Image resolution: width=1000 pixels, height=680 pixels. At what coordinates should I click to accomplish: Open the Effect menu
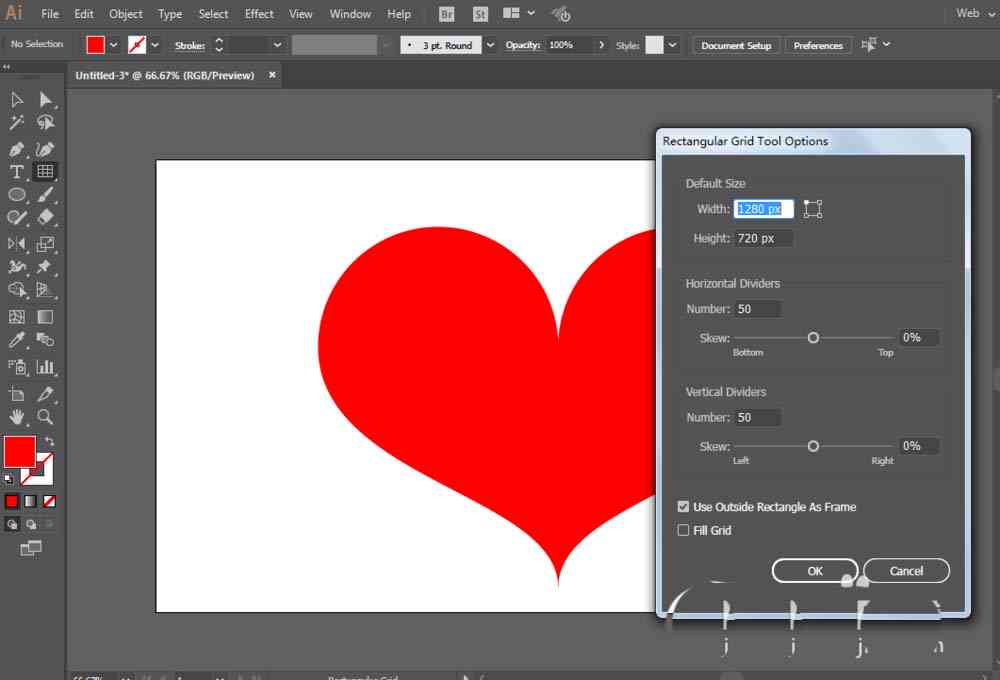click(x=259, y=14)
